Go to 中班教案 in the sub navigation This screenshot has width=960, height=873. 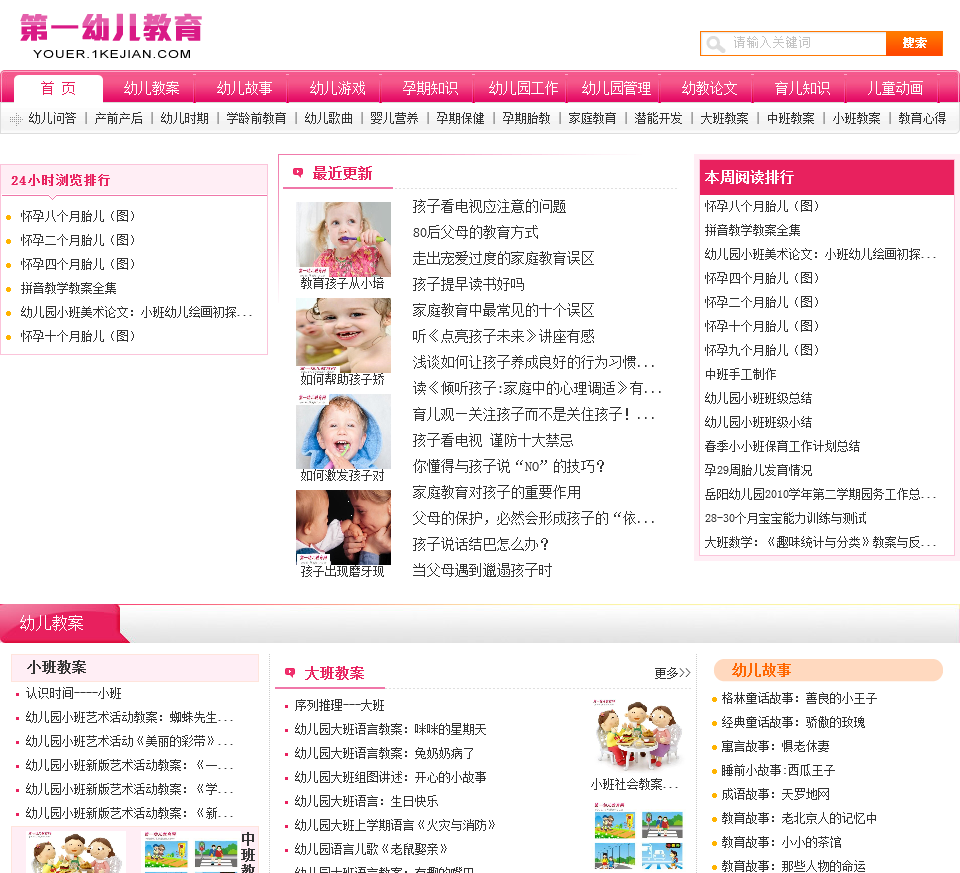(790, 118)
